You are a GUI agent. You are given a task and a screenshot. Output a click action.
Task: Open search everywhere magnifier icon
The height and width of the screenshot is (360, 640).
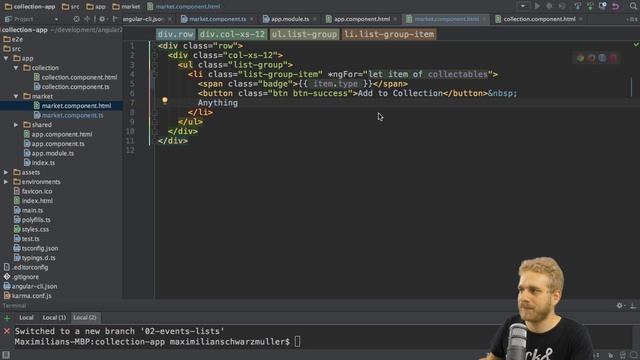[x=633, y=6]
